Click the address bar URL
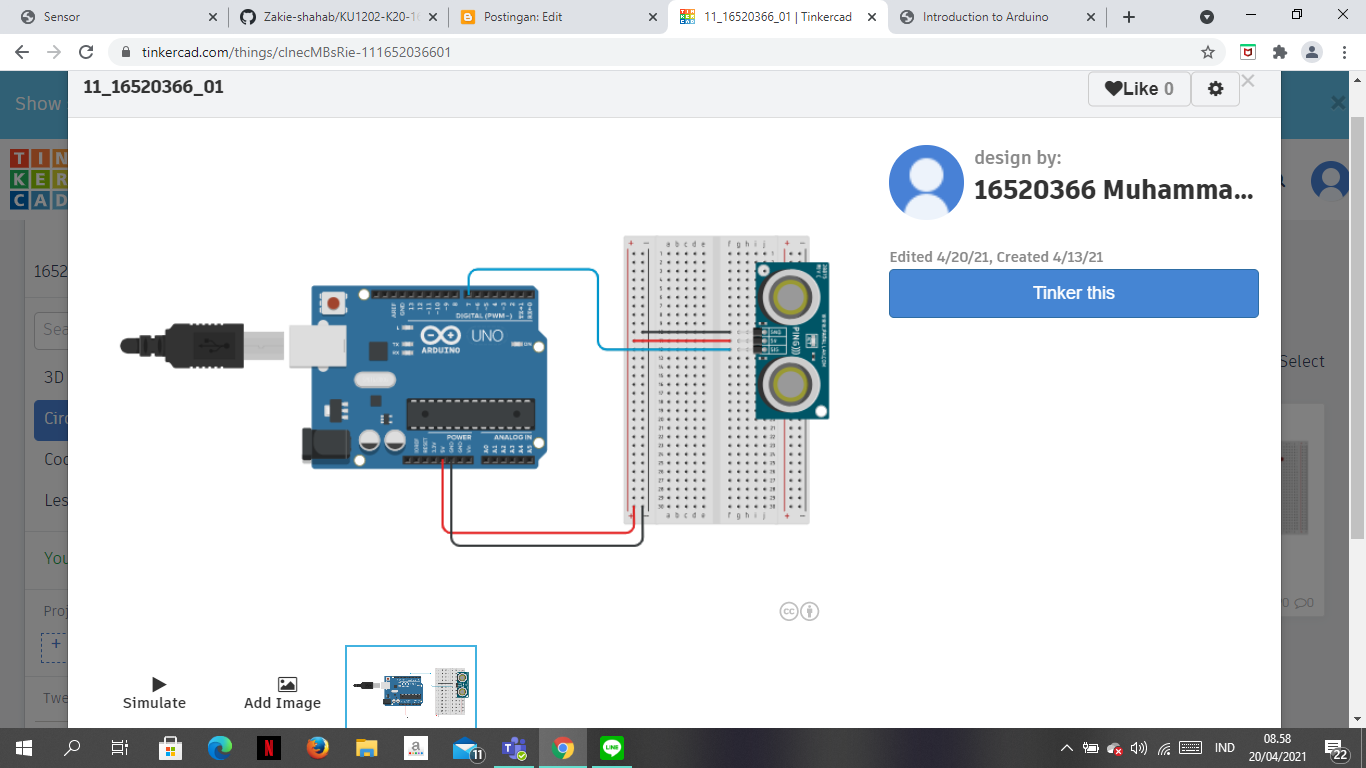Screen dimensions: 1366x768 [x=297, y=52]
